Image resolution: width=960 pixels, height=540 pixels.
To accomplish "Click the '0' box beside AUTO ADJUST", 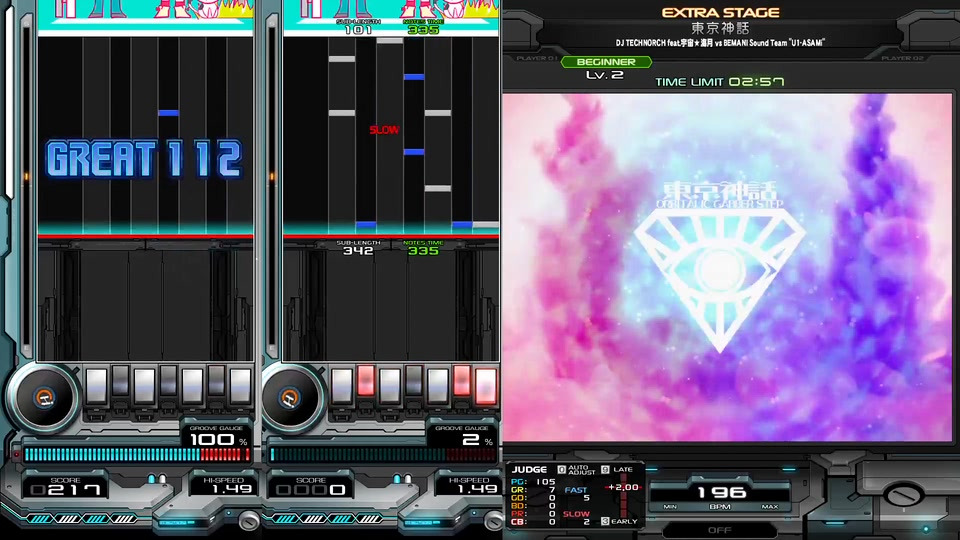I will pyautogui.click(x=561, y=470).
